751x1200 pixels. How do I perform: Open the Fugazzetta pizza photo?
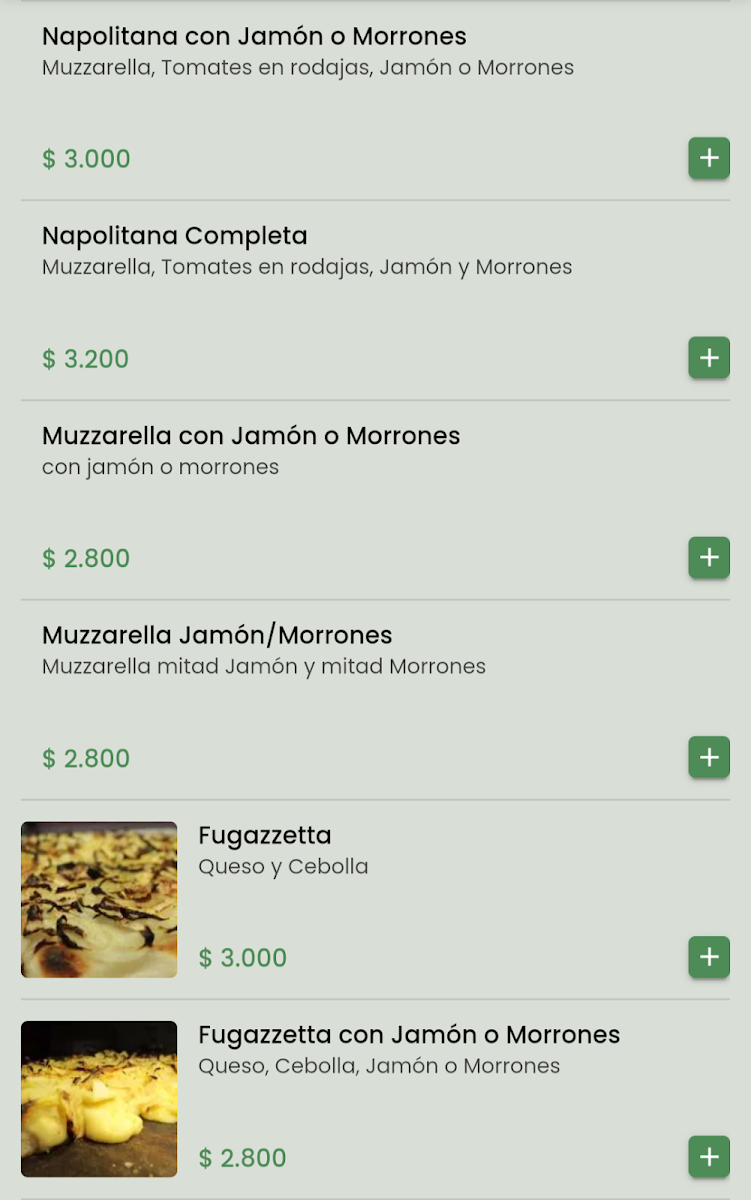coord(99,899)
